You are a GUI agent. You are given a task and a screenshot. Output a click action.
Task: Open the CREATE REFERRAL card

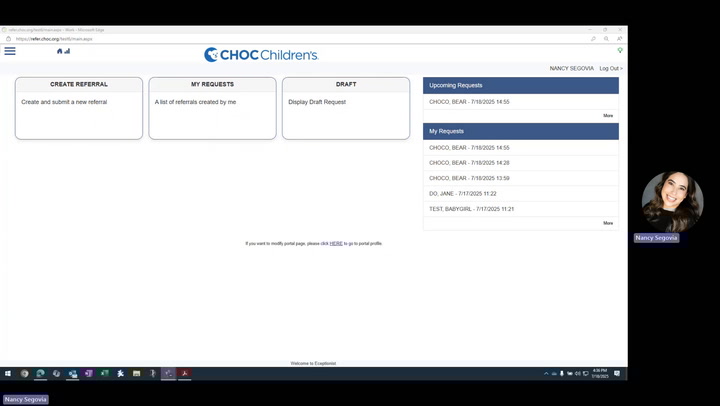tap(79, 108)
